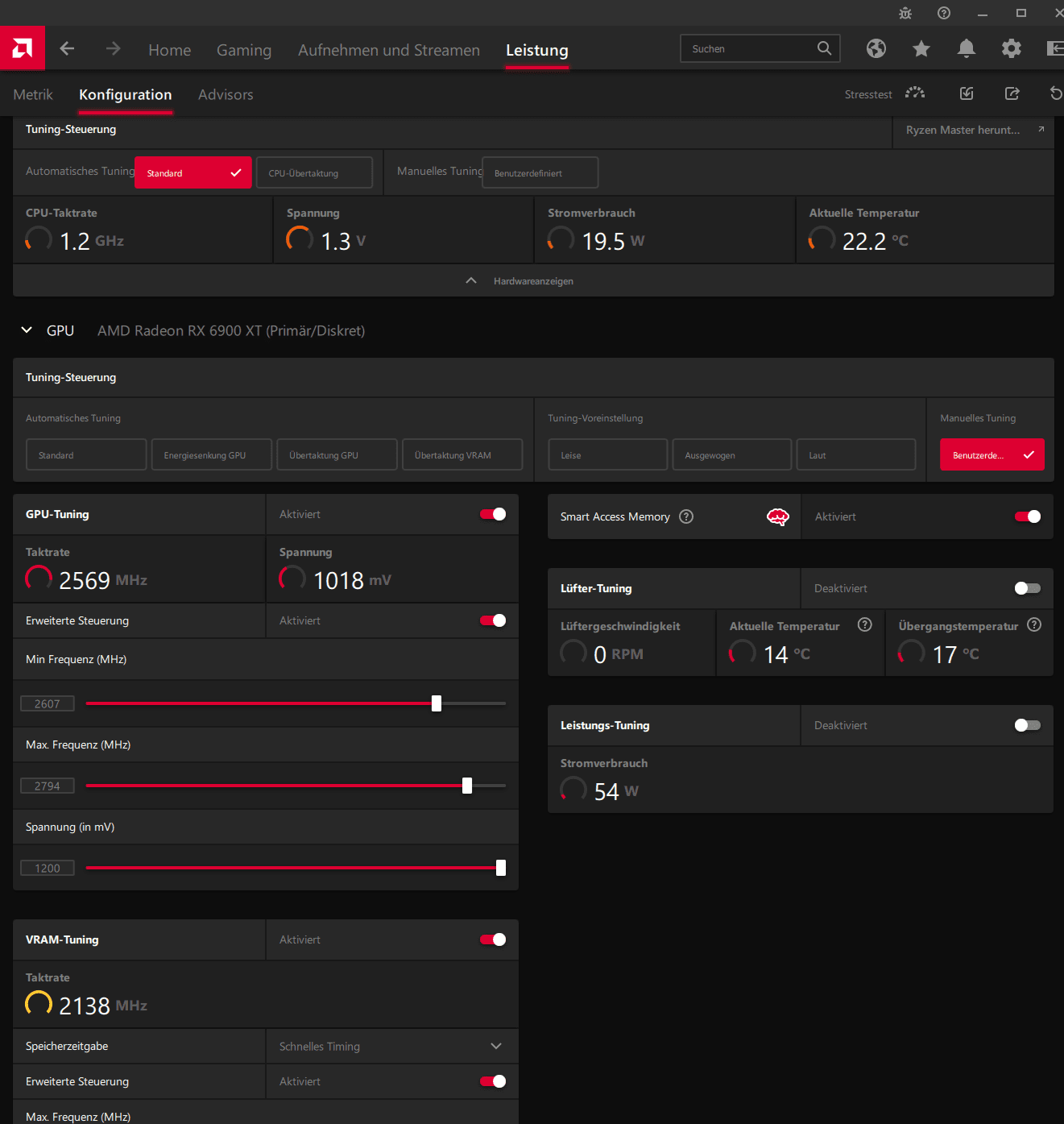This screenshot has height=1124, width=1064.
Task: Click the Spannung (in mV) slider handle
Action: coord(501,868)
